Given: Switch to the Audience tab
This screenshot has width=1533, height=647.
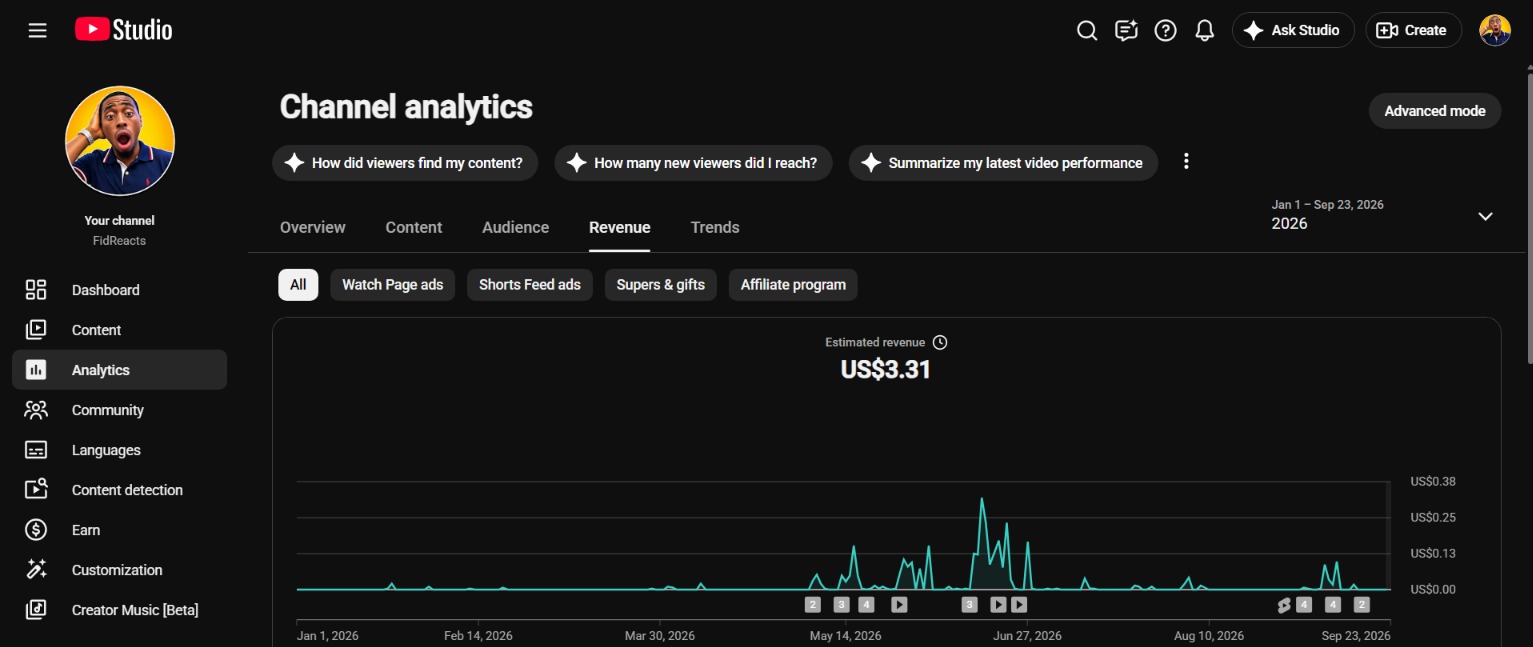Looking at the screenshot, I should [x=516, y=227].
